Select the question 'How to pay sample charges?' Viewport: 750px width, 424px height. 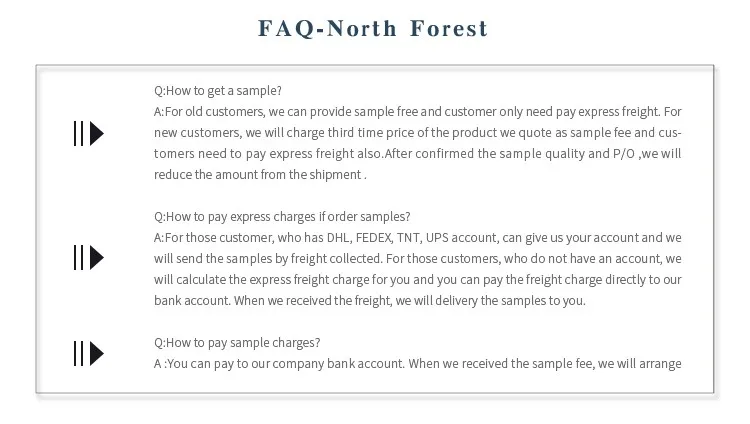[x=237, y=342]
